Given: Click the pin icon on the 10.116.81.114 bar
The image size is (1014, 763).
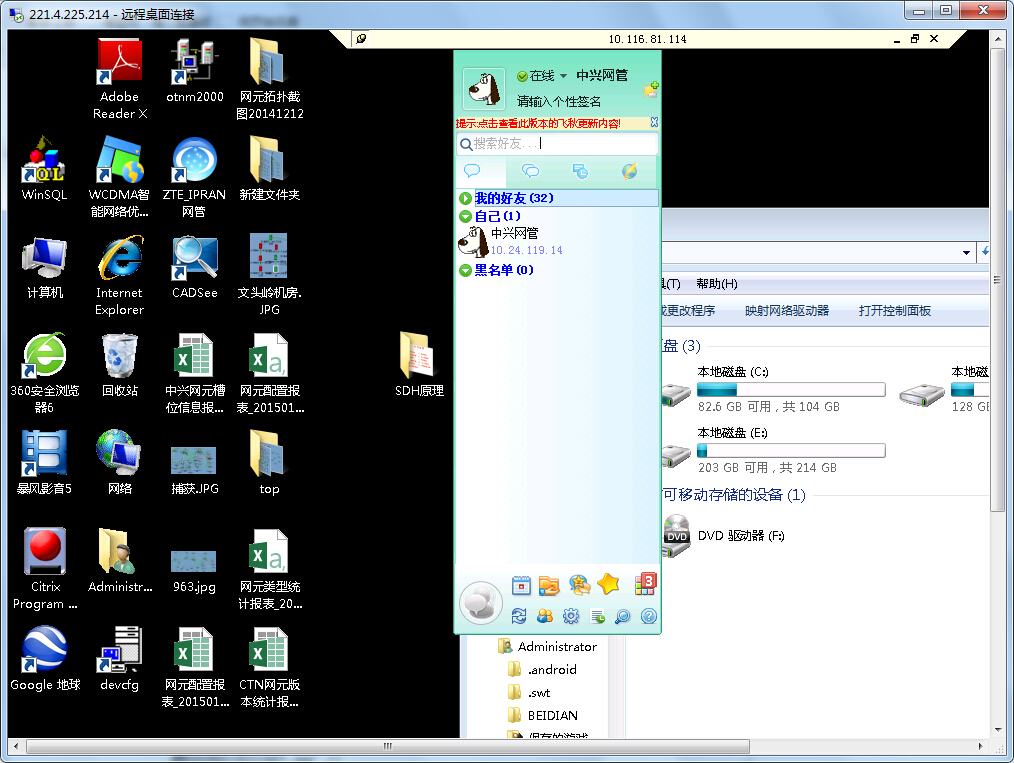Looking at the screenshot, I should [361, 39].
